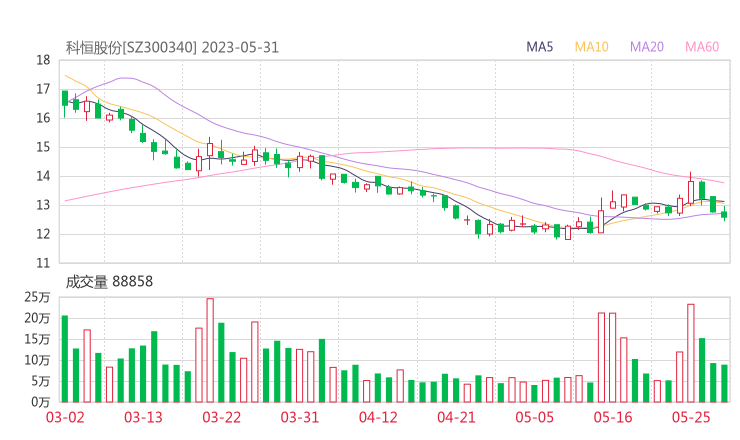Image resolution: width=740 pixels, height=440 pixels.
Task: Select the 03-22 date axis label
Action: pos(222,417)
